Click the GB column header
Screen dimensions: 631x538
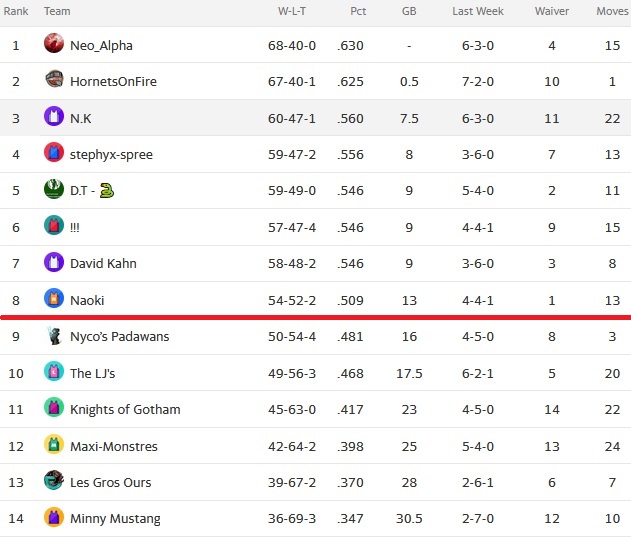click(x=409, y=11)
